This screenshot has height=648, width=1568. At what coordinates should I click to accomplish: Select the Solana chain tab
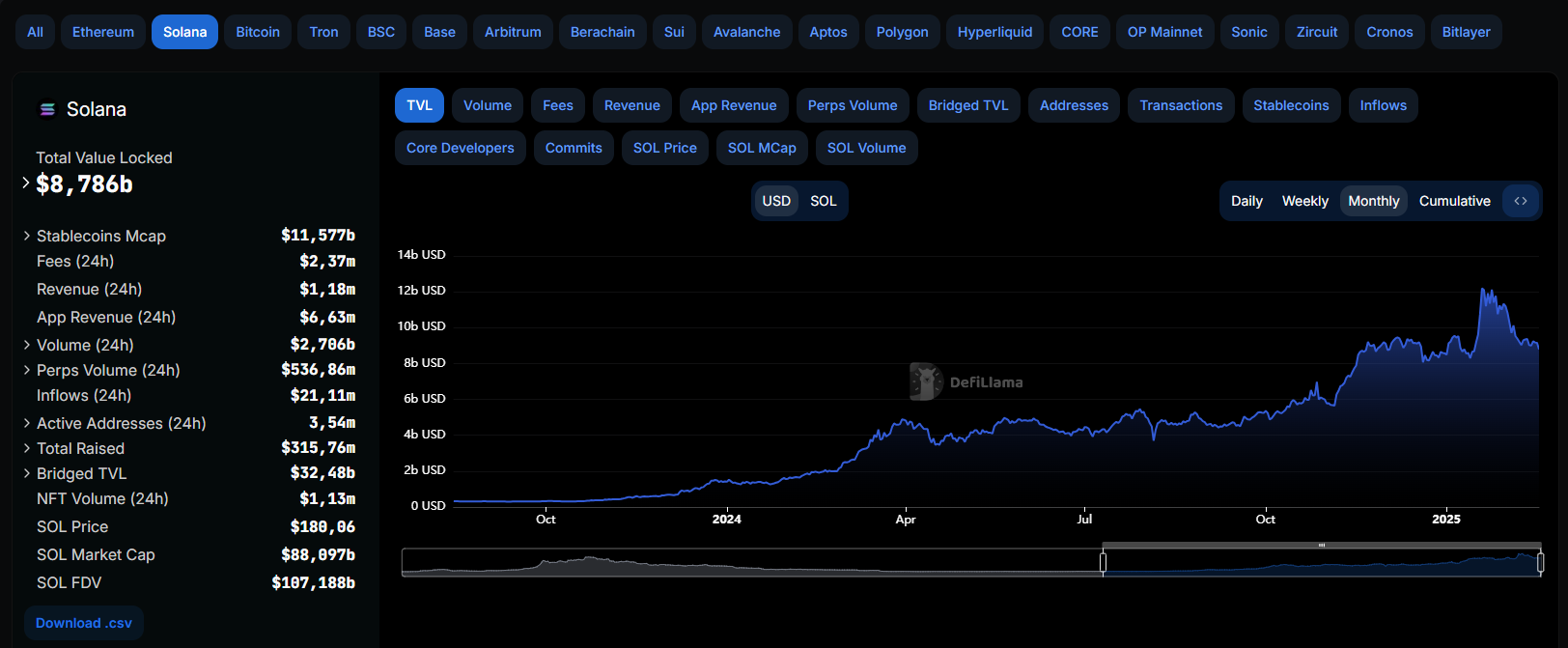tap(184, 32)
